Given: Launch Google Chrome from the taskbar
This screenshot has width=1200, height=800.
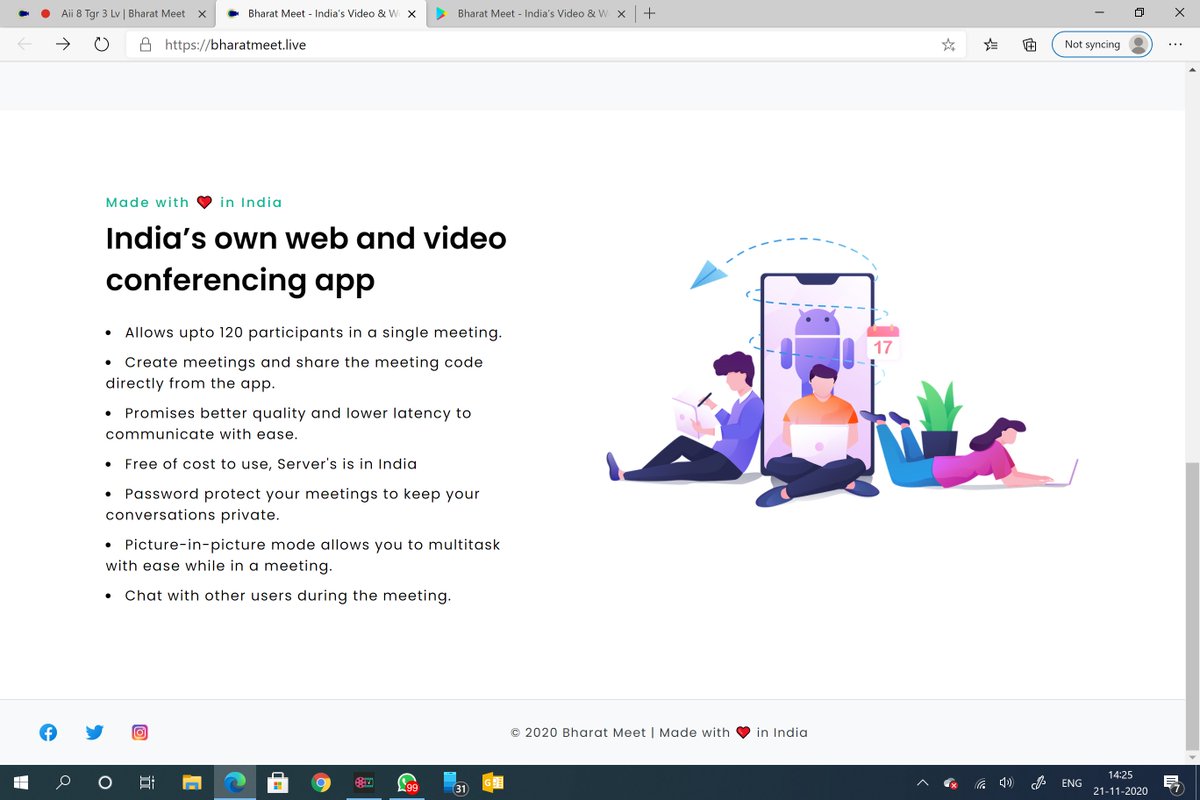Looking at the screenshot, I should (321, 783).
